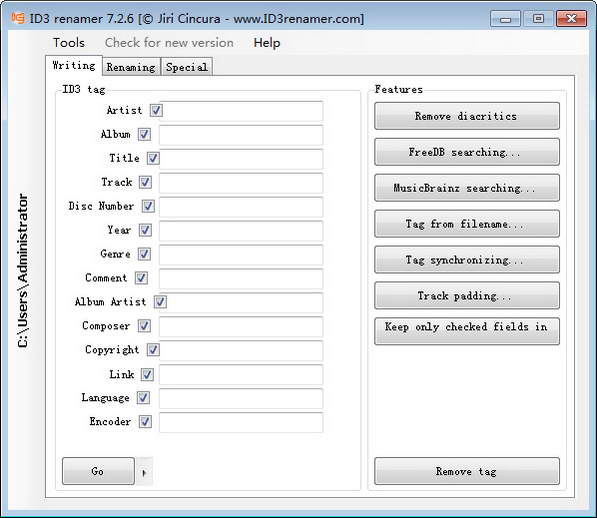Viewport: 597px width, 518px height.
Task: Switch to the Renaming tab
Action: (131, 67)
